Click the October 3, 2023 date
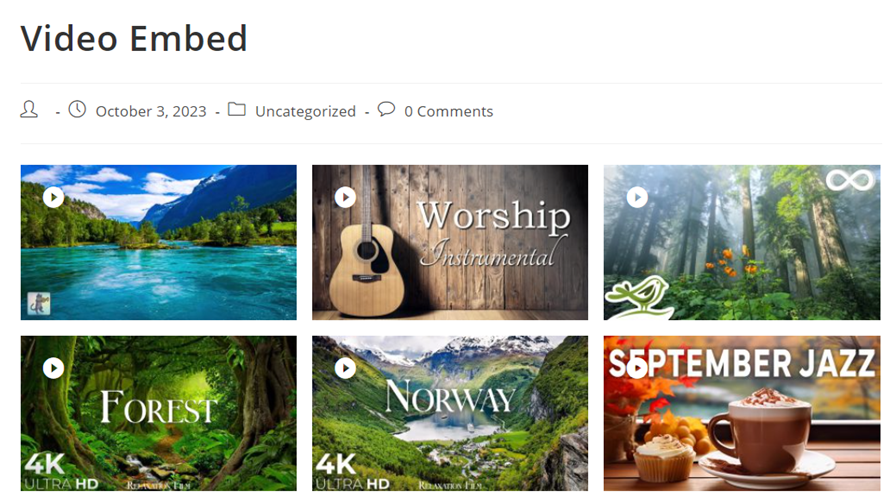 click(151, 111)
